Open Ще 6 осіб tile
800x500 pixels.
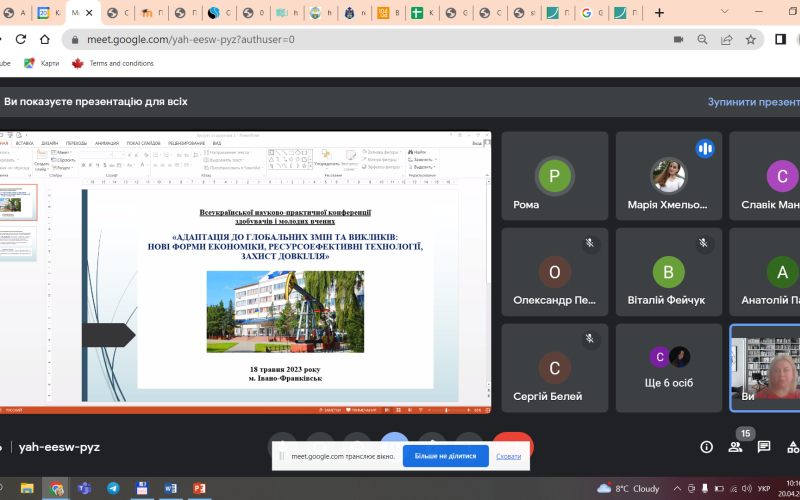668,367
